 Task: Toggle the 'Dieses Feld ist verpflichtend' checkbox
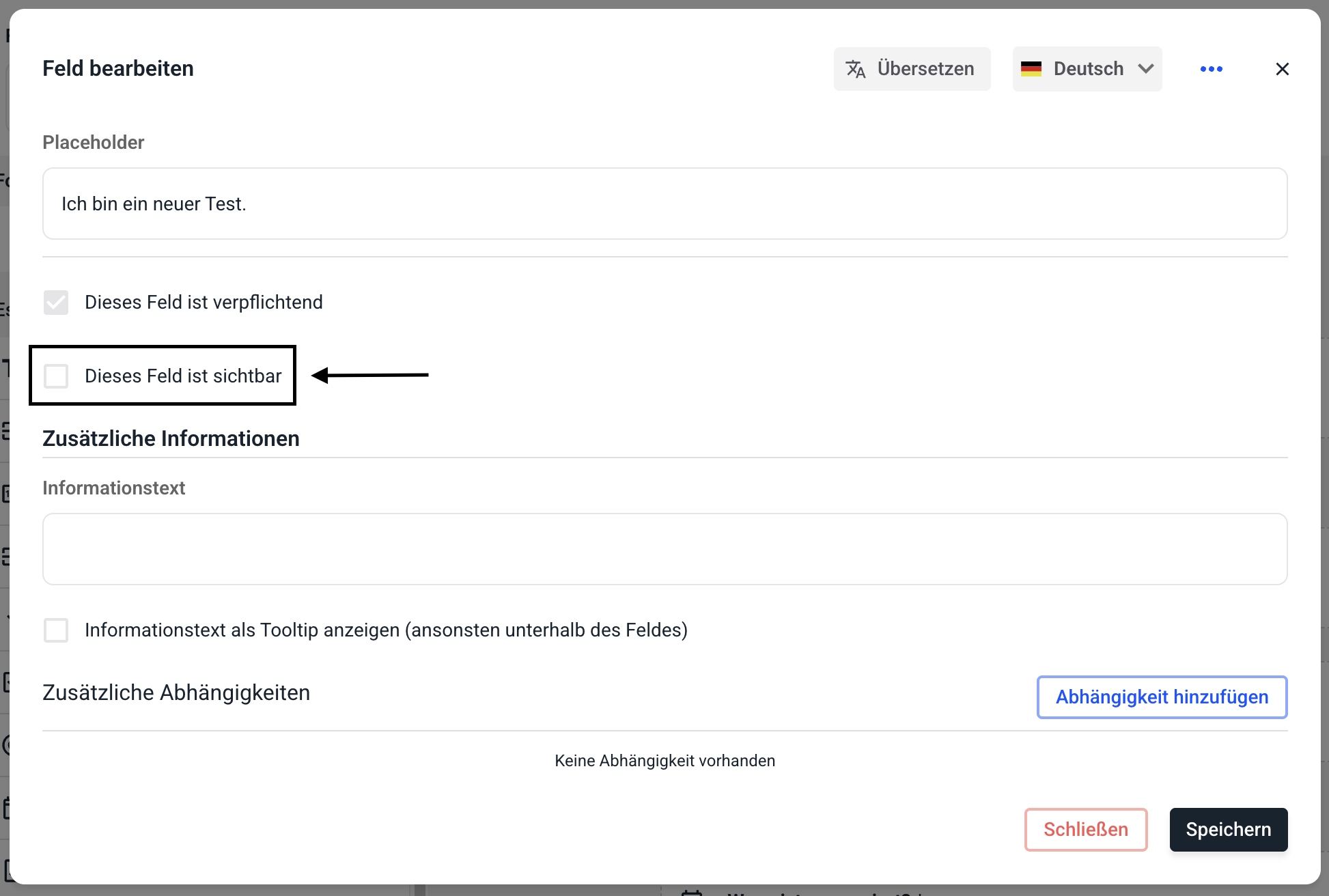56,303
